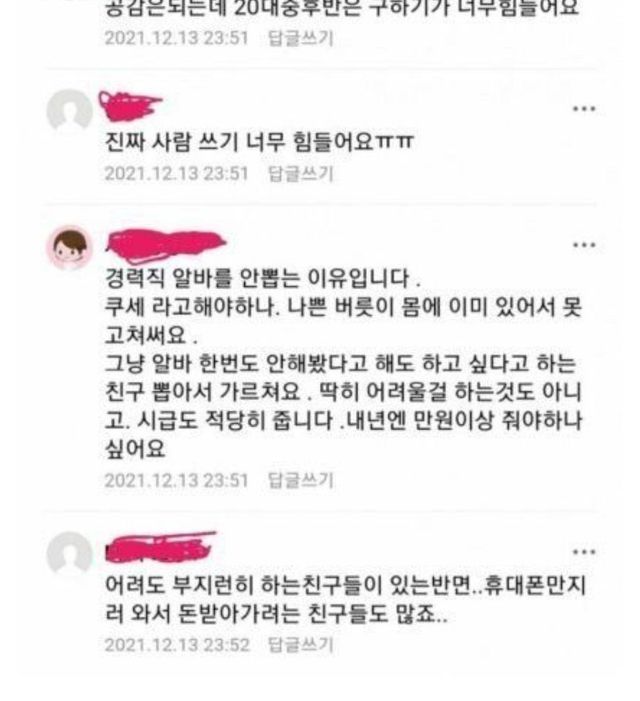The height and width of the screenshot is (701, 640).
Task: Click redacted username above '진짜 사람 쓰기'
Action: [x=130, y=106]
